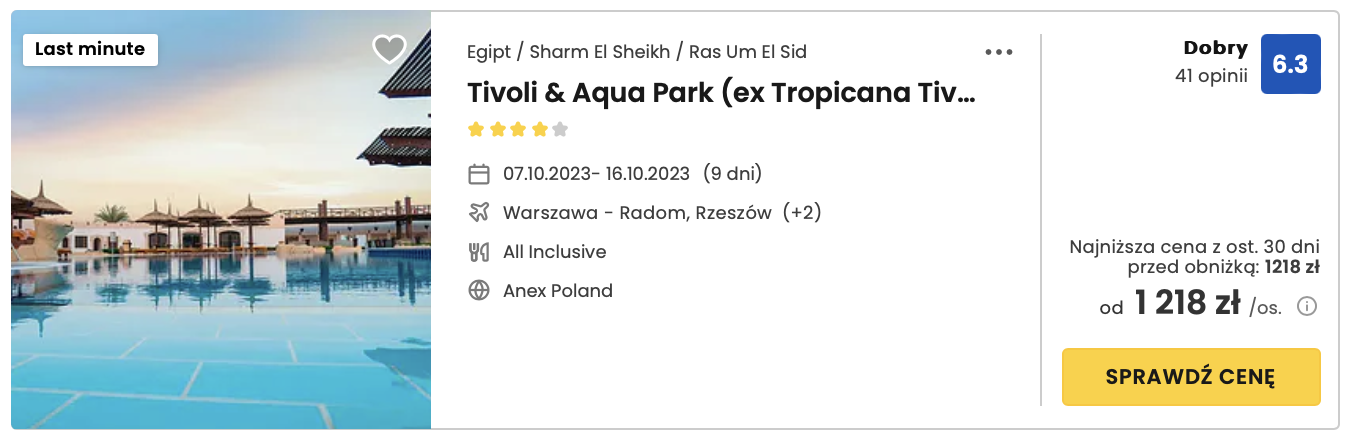The image size is (1351, 437).
Task: Open the Tivoli & Aqua Park hotel title
Action: 720,92
